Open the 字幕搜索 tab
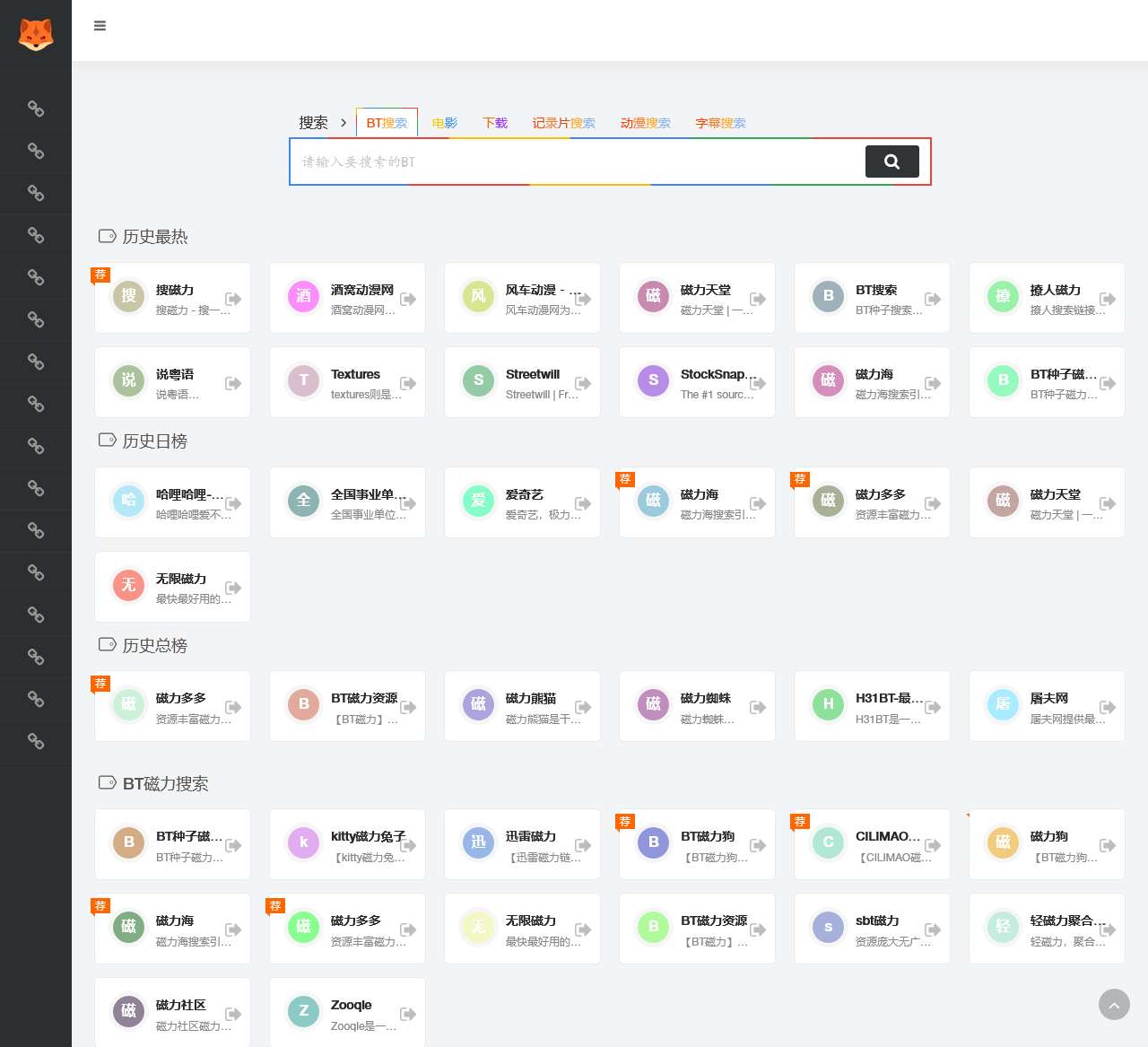Viewport: 1148px width, 1047px height. [x=720, y=123]
